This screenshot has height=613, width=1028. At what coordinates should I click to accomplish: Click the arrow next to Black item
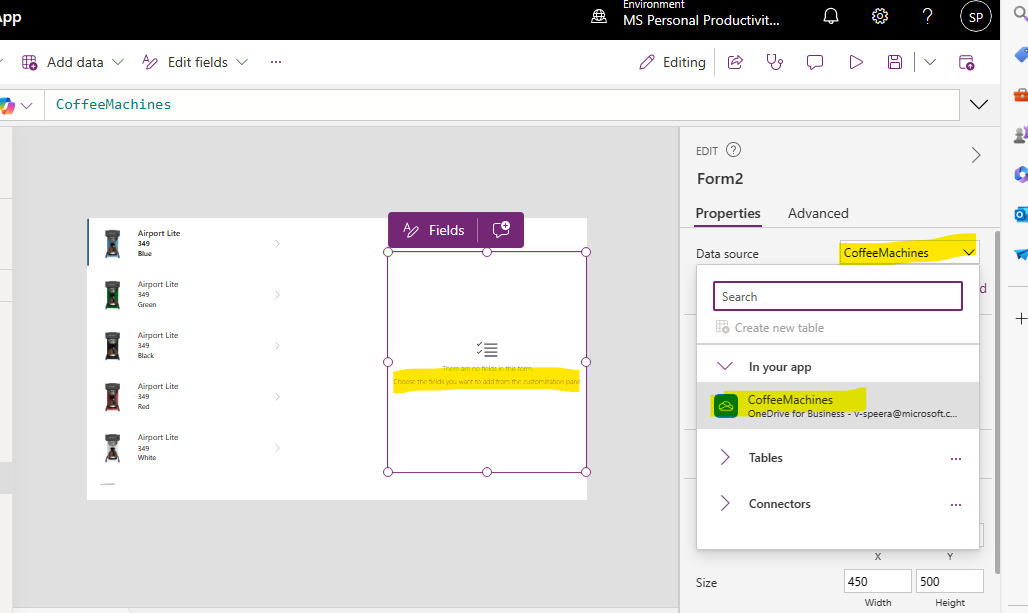coord(277,346)
